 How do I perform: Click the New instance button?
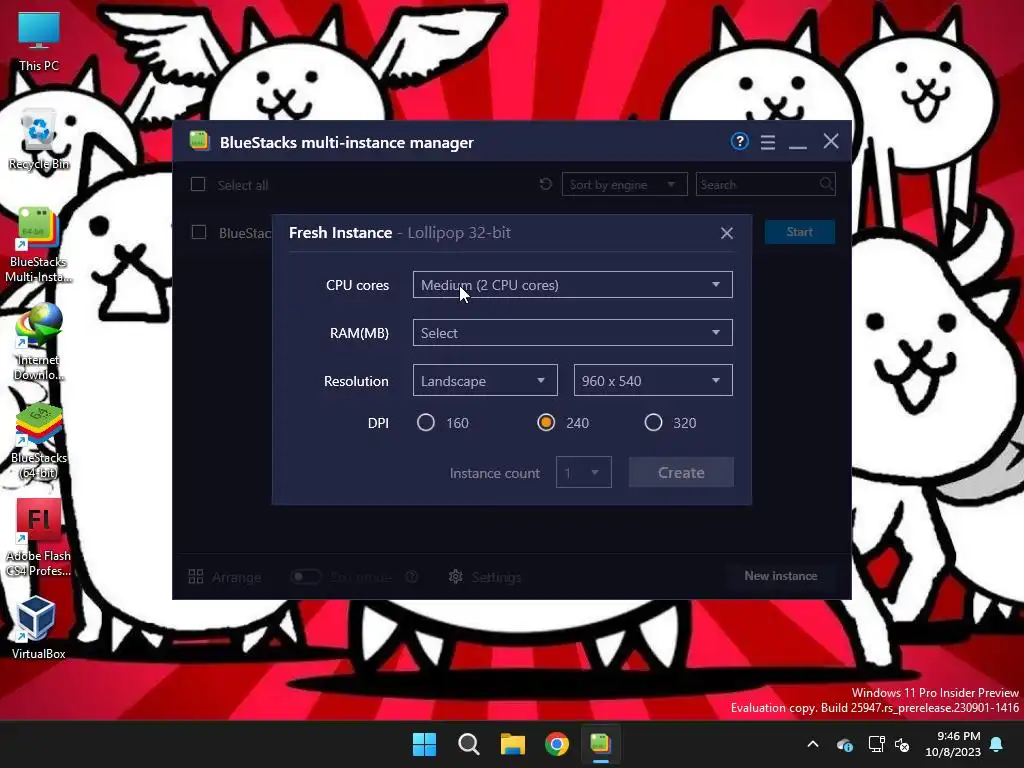tap(780, 576)
